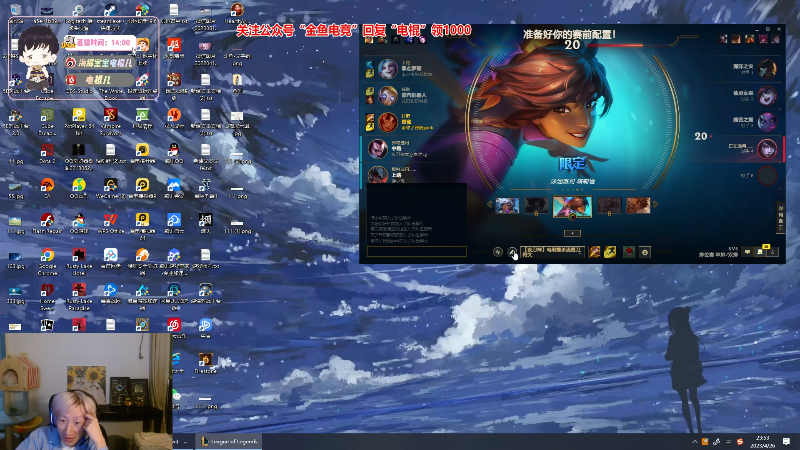Click the report icon at bottom right corner
800x450 pixels.
pyautogui.click(x=773, y=252)
